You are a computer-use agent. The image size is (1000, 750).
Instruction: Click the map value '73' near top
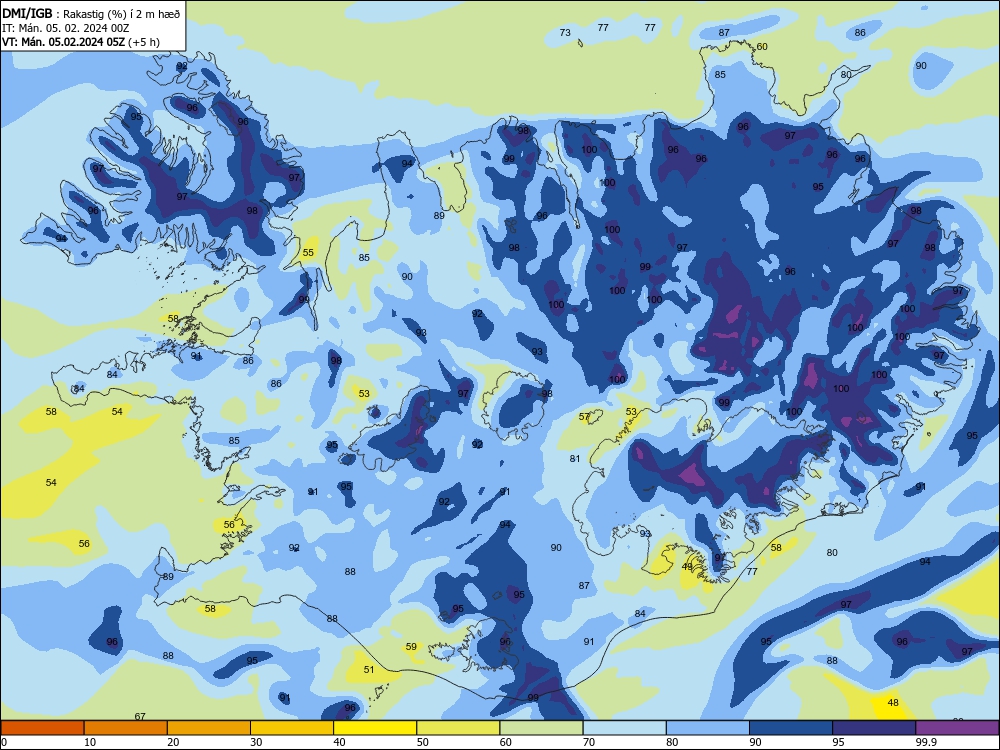(x=565, y=33)
